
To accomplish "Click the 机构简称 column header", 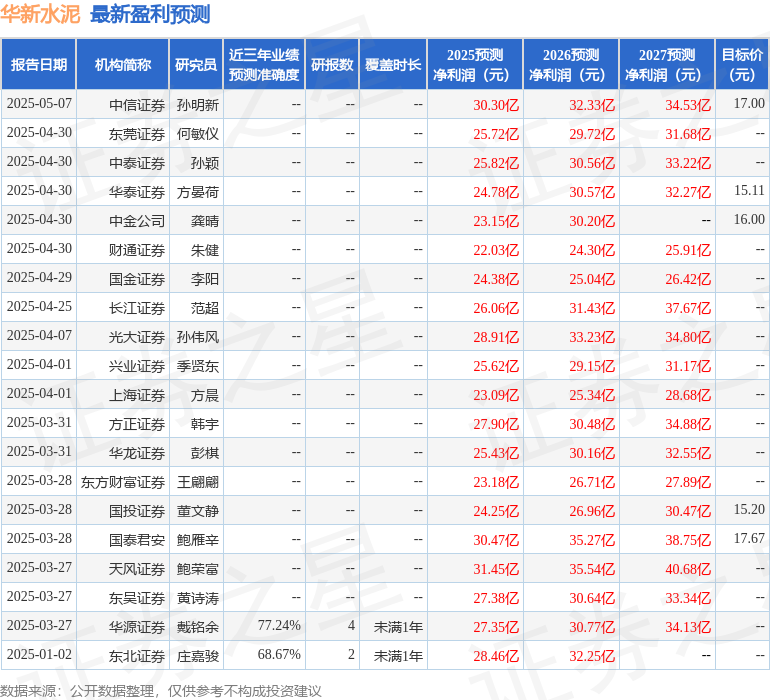I will tap(122, 64).
